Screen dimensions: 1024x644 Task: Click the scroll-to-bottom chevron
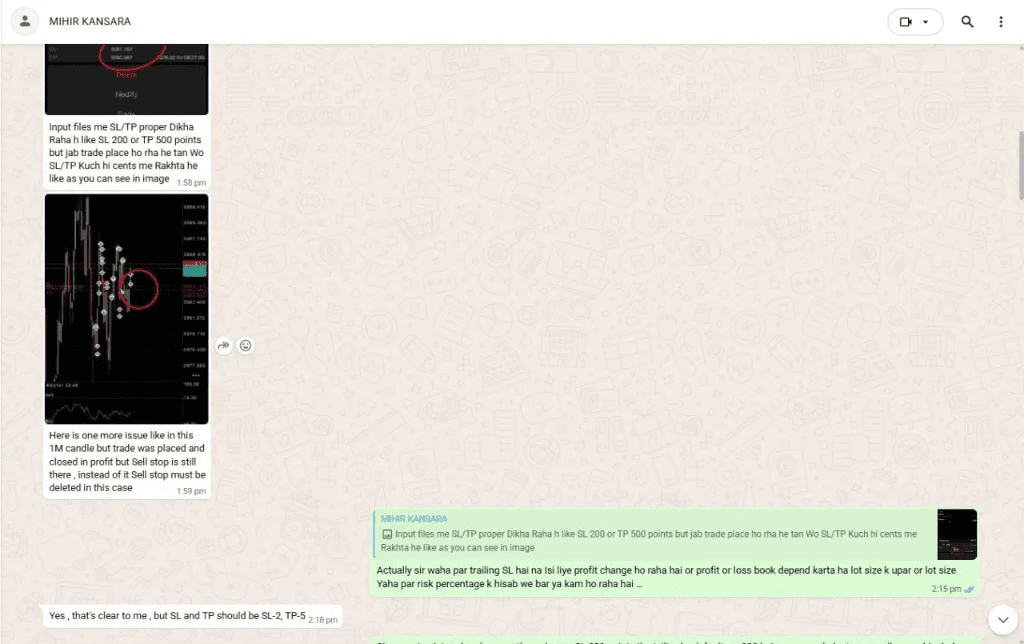click(x=1003, y=620)
